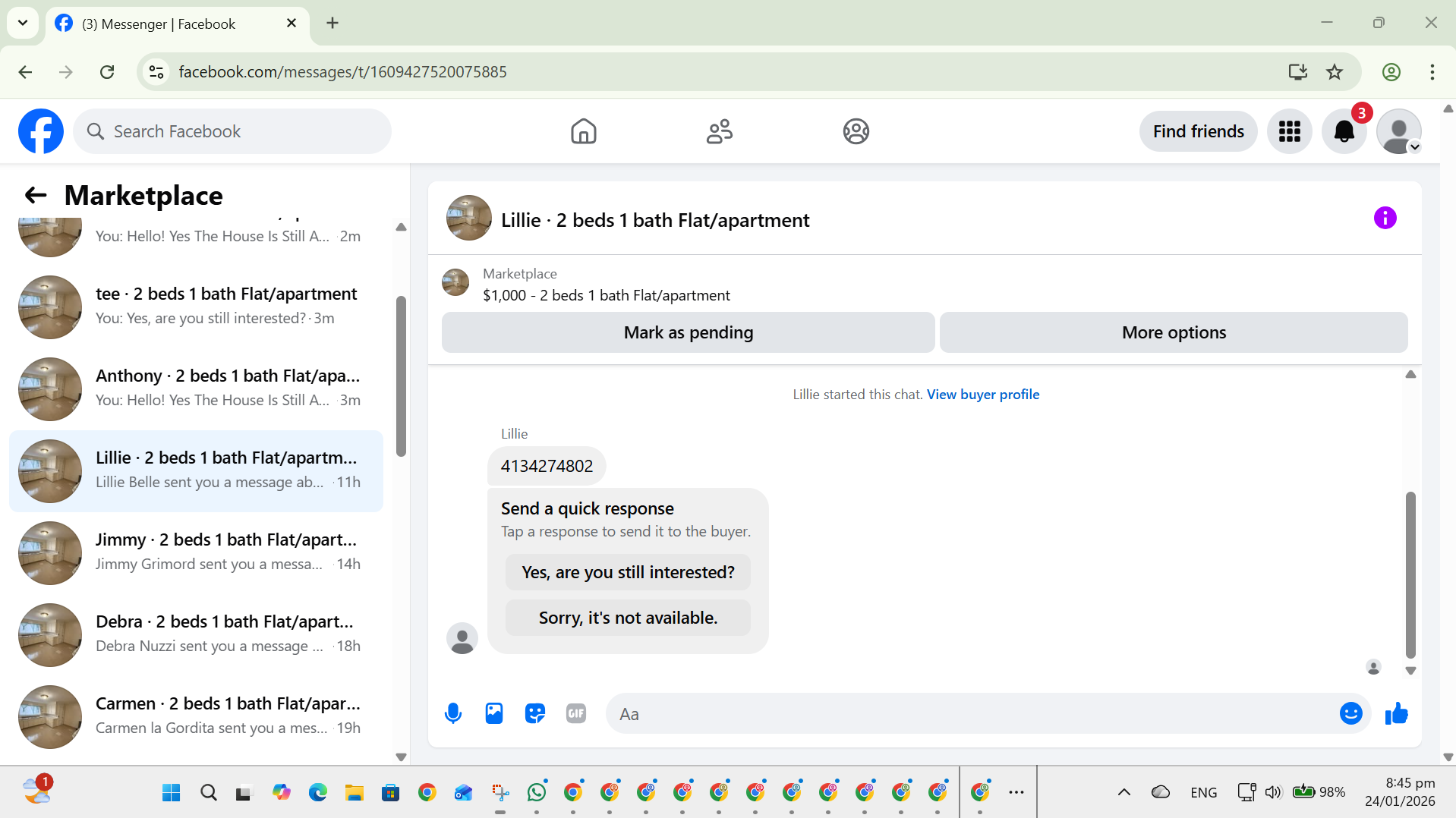Open View buyer profile link
The height and width of the screenshot is (818, 1456).
tap(982, 395)
